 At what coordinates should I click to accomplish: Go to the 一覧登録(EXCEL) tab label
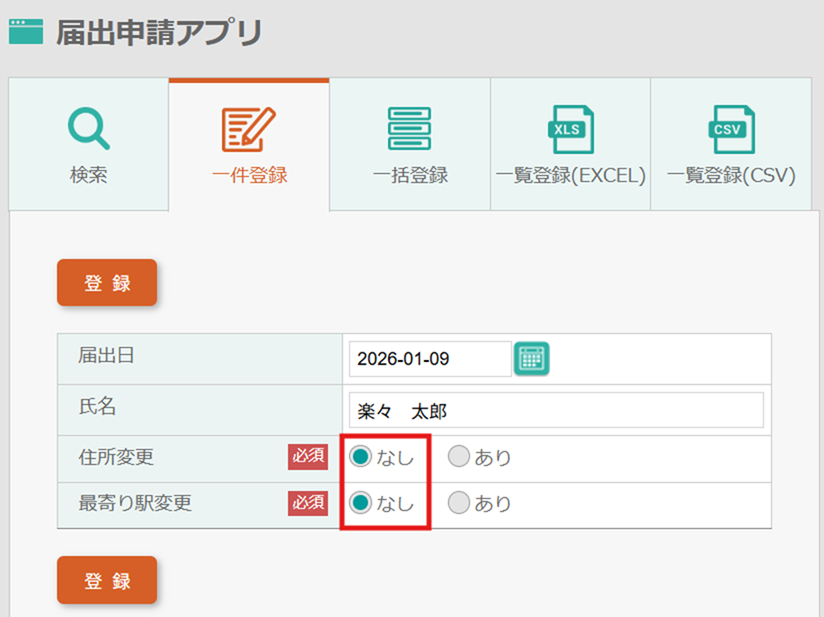(570, 176)
